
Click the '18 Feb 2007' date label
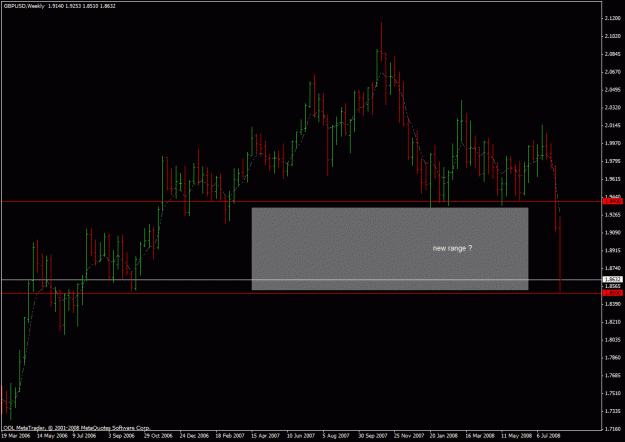(x=230, y=436)
